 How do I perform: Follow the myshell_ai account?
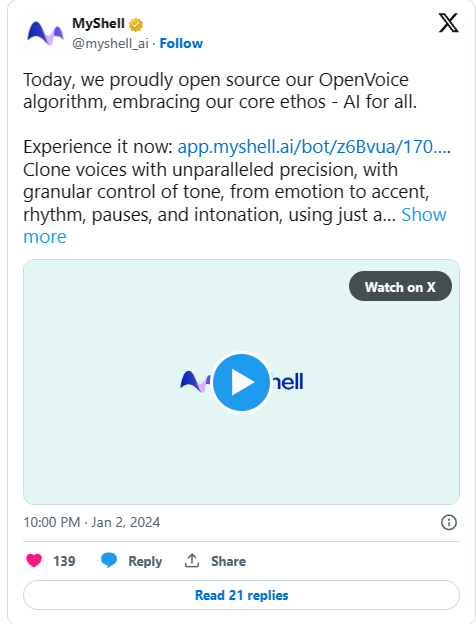181,43
